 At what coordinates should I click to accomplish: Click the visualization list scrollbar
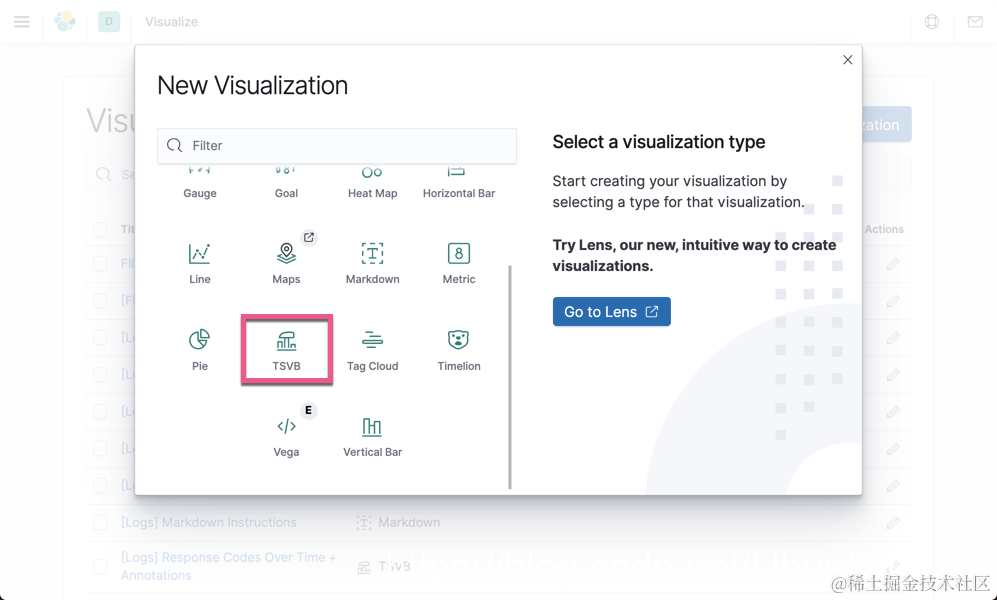pos(510,377)
